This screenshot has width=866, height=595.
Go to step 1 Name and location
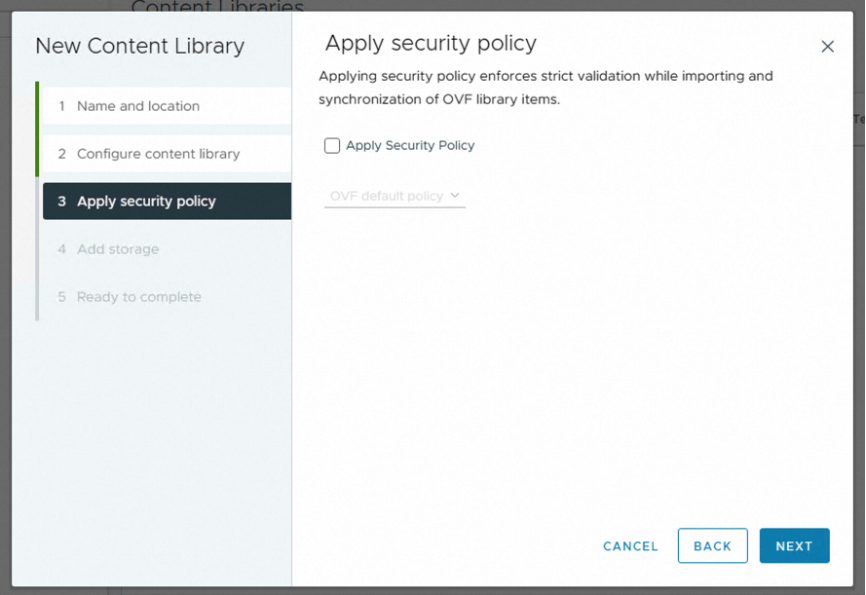[x=138, y=106]
